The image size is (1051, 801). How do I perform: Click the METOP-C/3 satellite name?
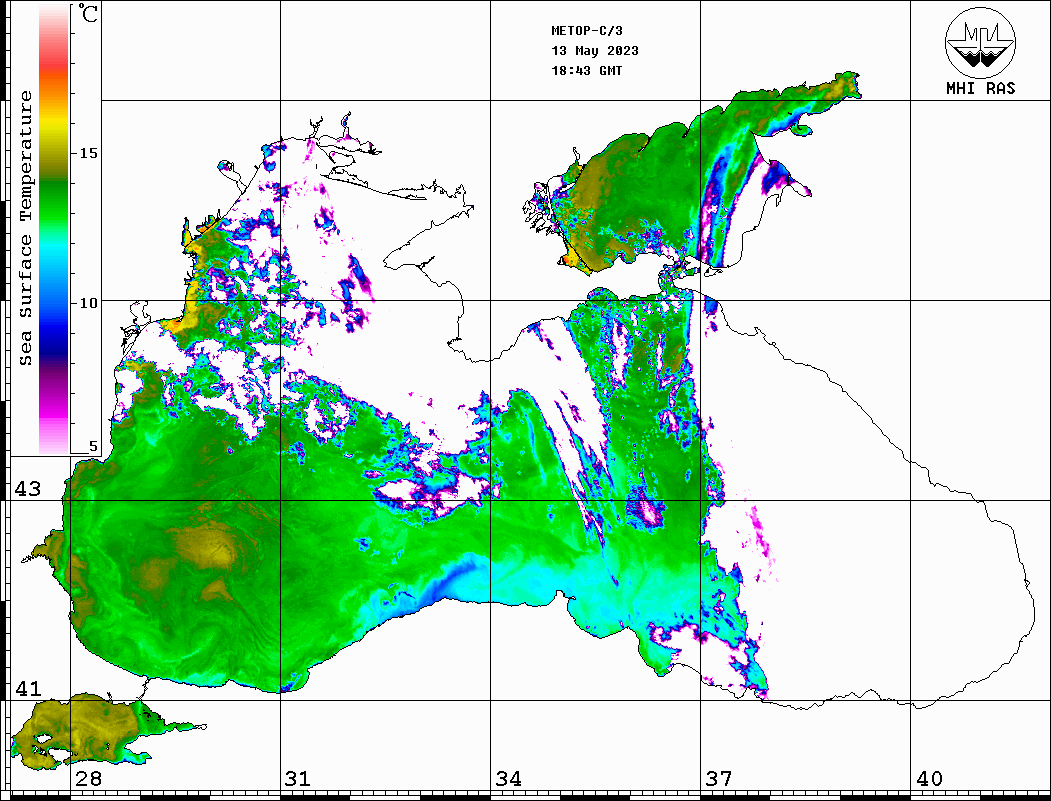coord(586,31)
